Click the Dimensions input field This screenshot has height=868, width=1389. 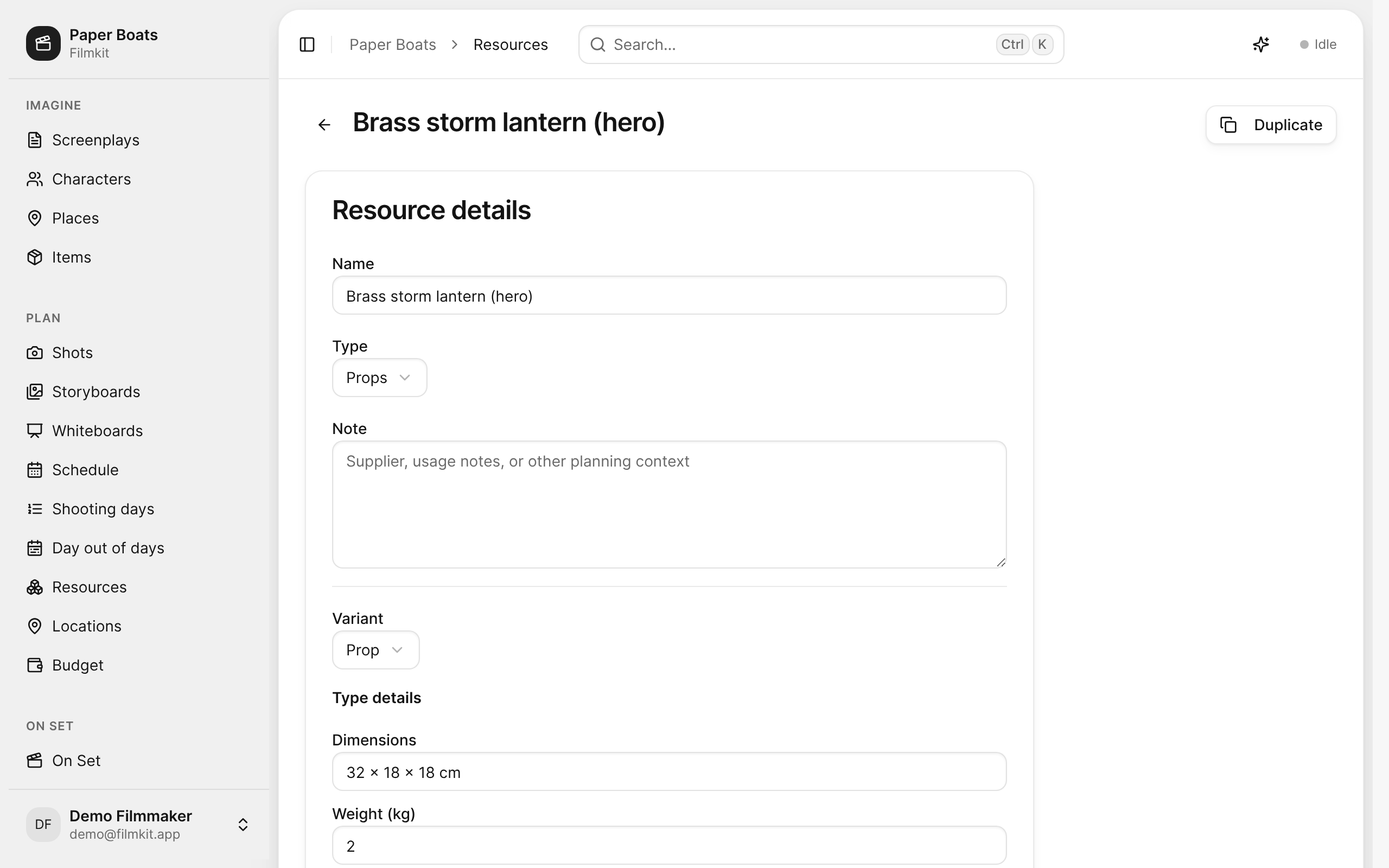(669, 771)
